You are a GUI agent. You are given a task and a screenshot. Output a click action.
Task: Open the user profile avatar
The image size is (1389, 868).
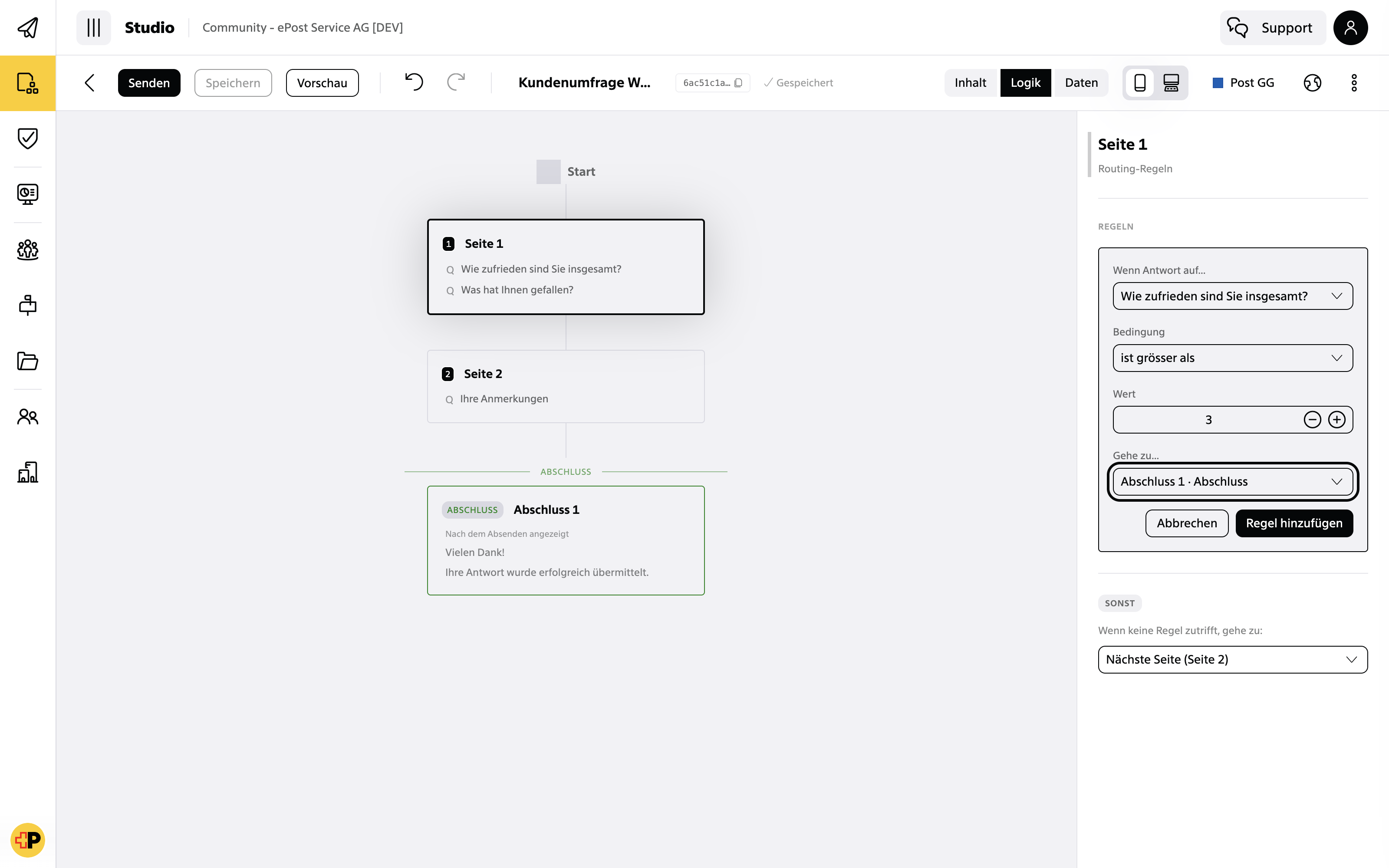pyautogui.click(x=1350, y=27)
